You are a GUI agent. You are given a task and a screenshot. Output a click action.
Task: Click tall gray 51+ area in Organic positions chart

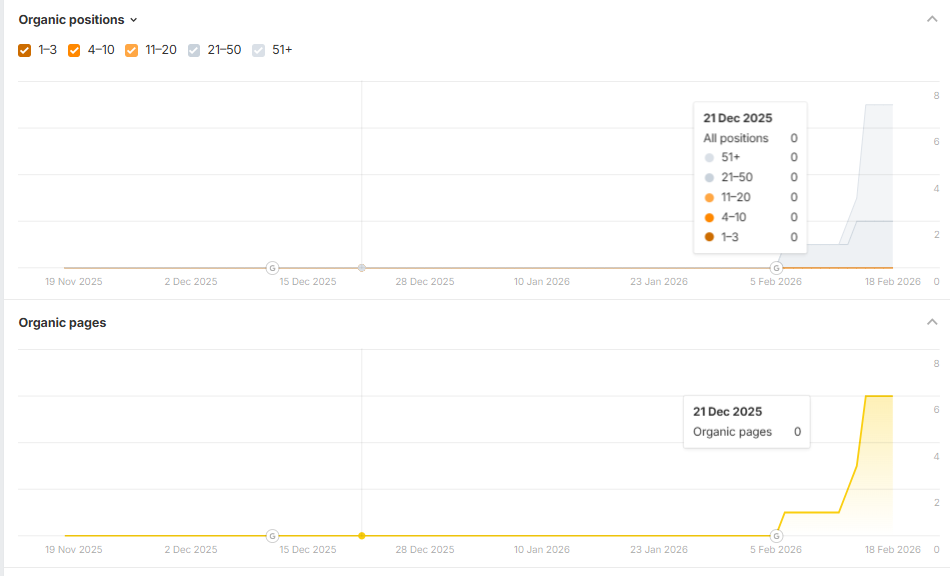[x=878, y=160]
